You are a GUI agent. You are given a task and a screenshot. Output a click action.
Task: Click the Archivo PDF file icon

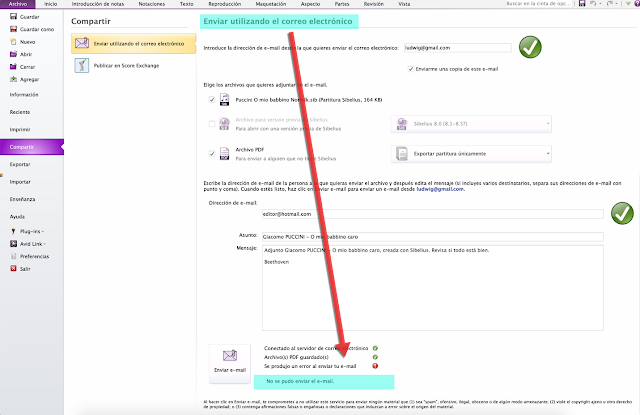[224, 154]
